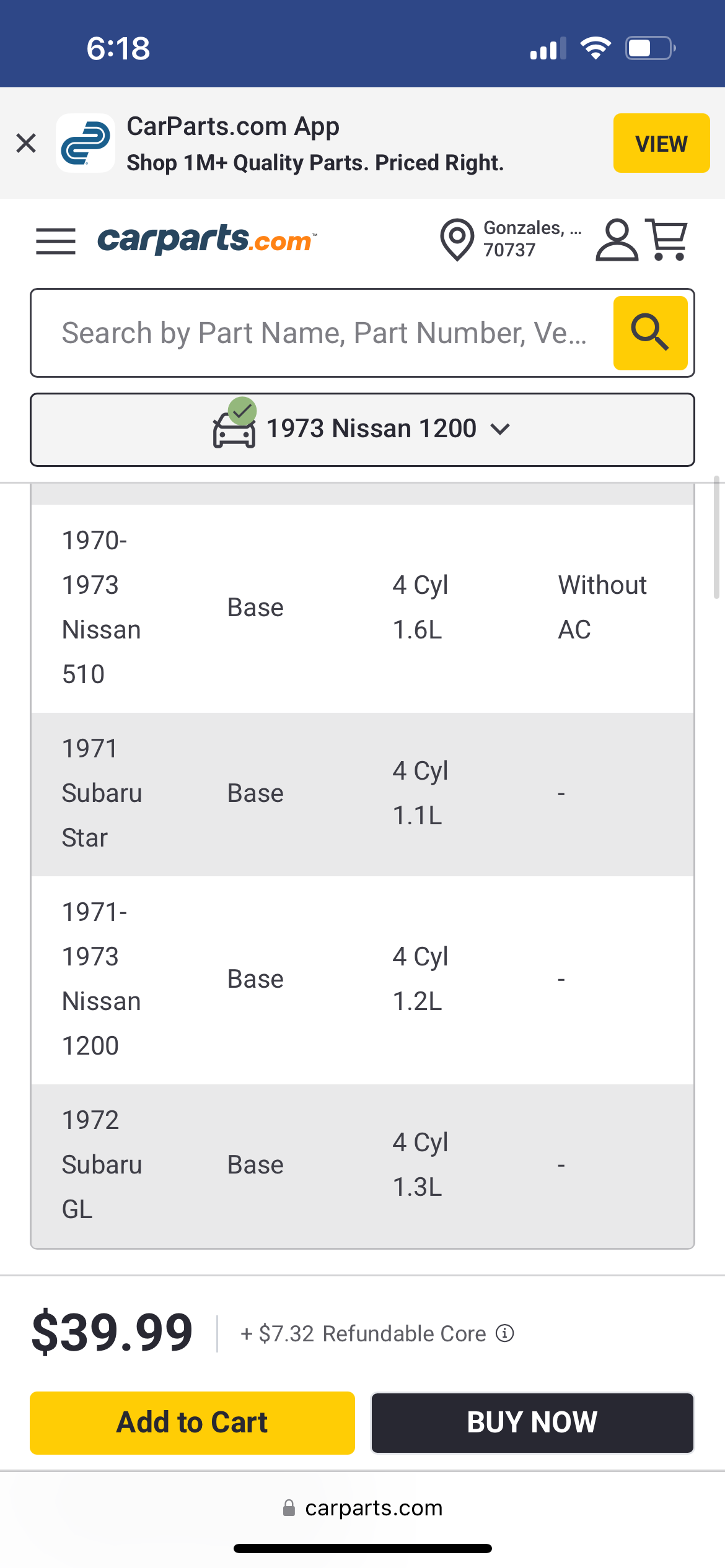This screenshot has width=725, height=1568.
Task: Select the 1970-1973 Nissan 510 row
Action: [x=362, y=608]
